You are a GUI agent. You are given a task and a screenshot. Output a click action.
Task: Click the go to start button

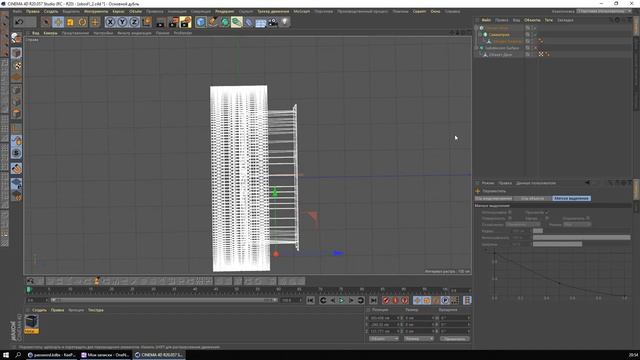(x=311, y=300)
